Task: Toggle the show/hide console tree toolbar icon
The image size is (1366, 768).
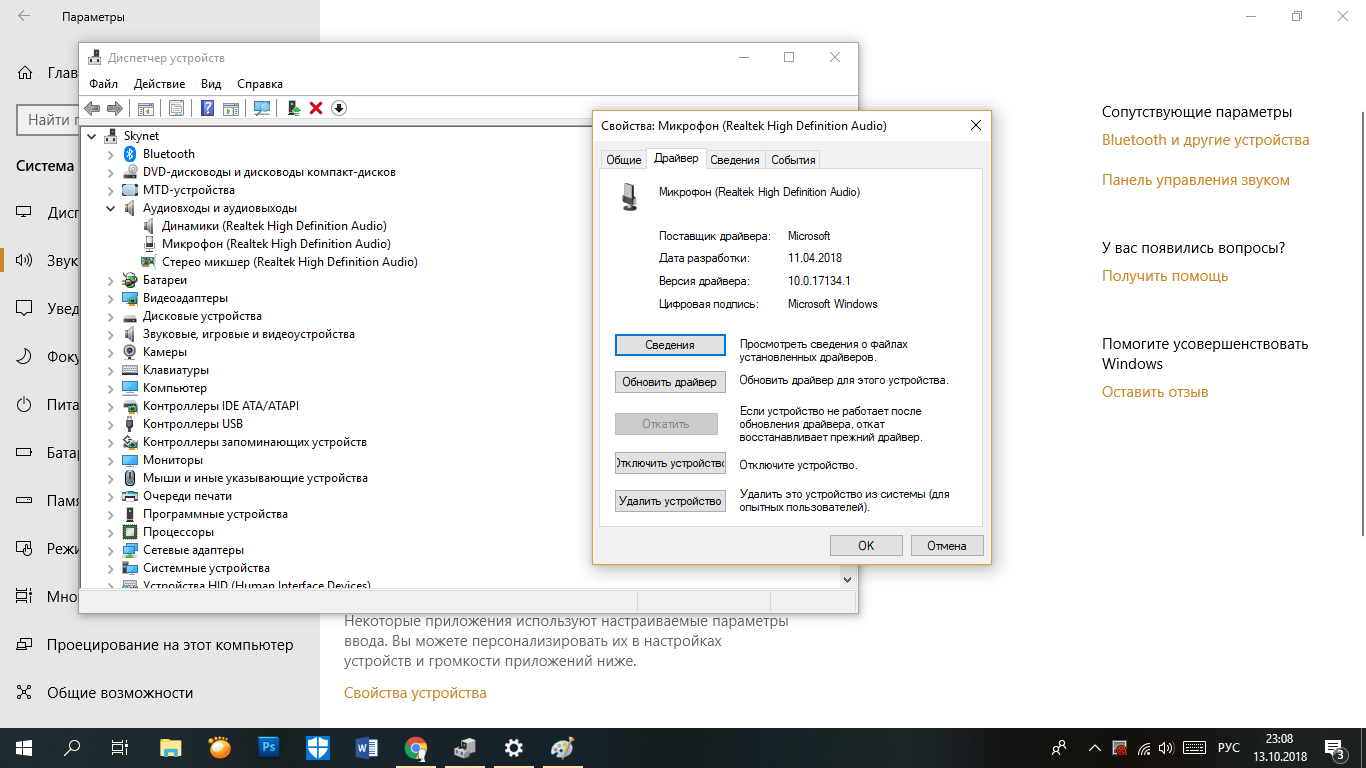Action: click(x=146, y=108)
